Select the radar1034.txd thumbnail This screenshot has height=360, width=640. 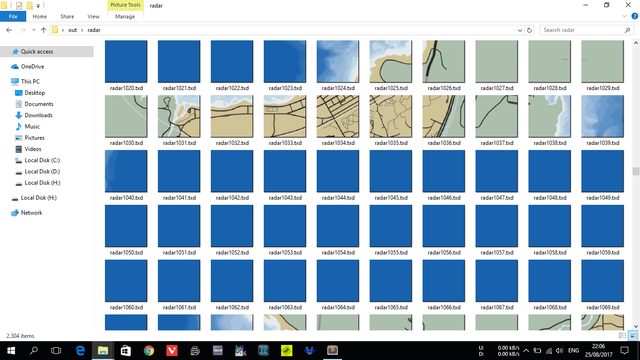(x=338, y=117)
